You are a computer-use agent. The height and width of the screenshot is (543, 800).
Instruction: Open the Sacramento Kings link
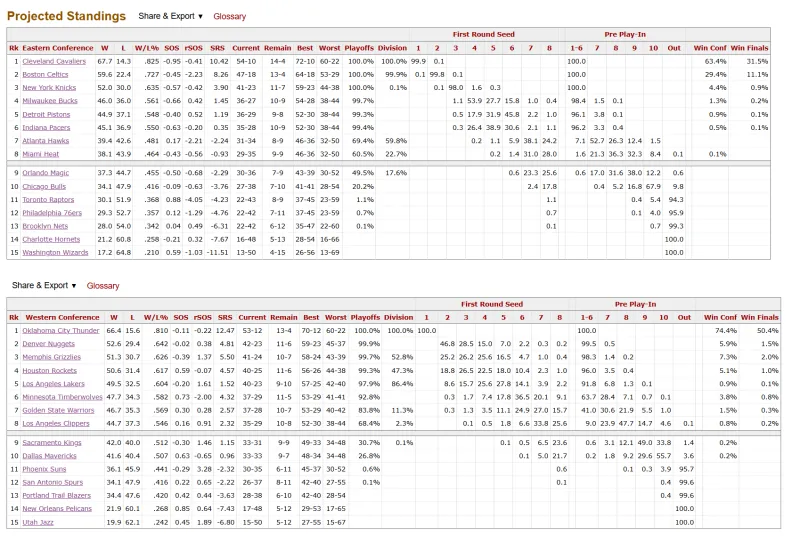click(x=52, y=443)
